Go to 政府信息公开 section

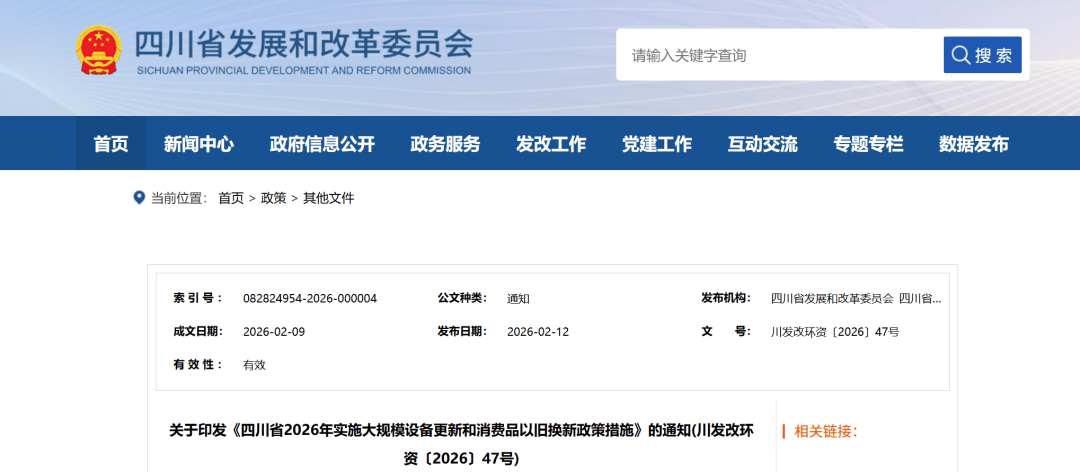click(322, 144)
